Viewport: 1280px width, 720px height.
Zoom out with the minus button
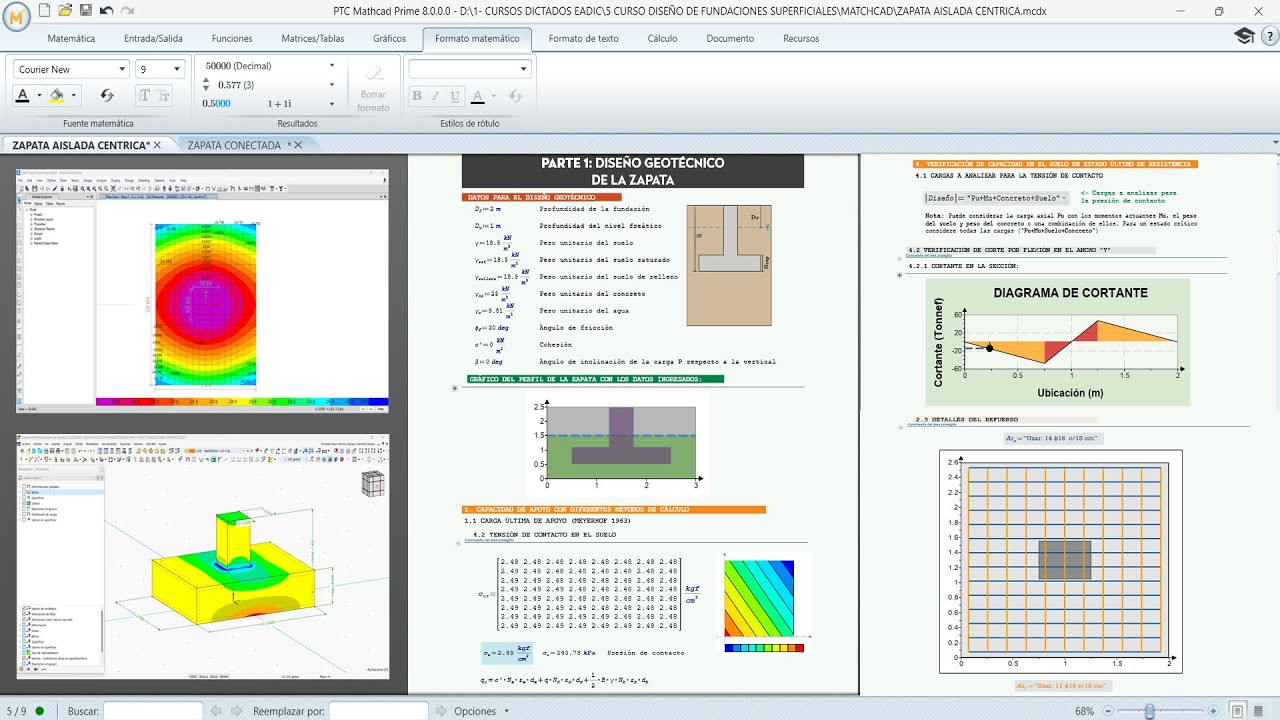[1107, 711]
